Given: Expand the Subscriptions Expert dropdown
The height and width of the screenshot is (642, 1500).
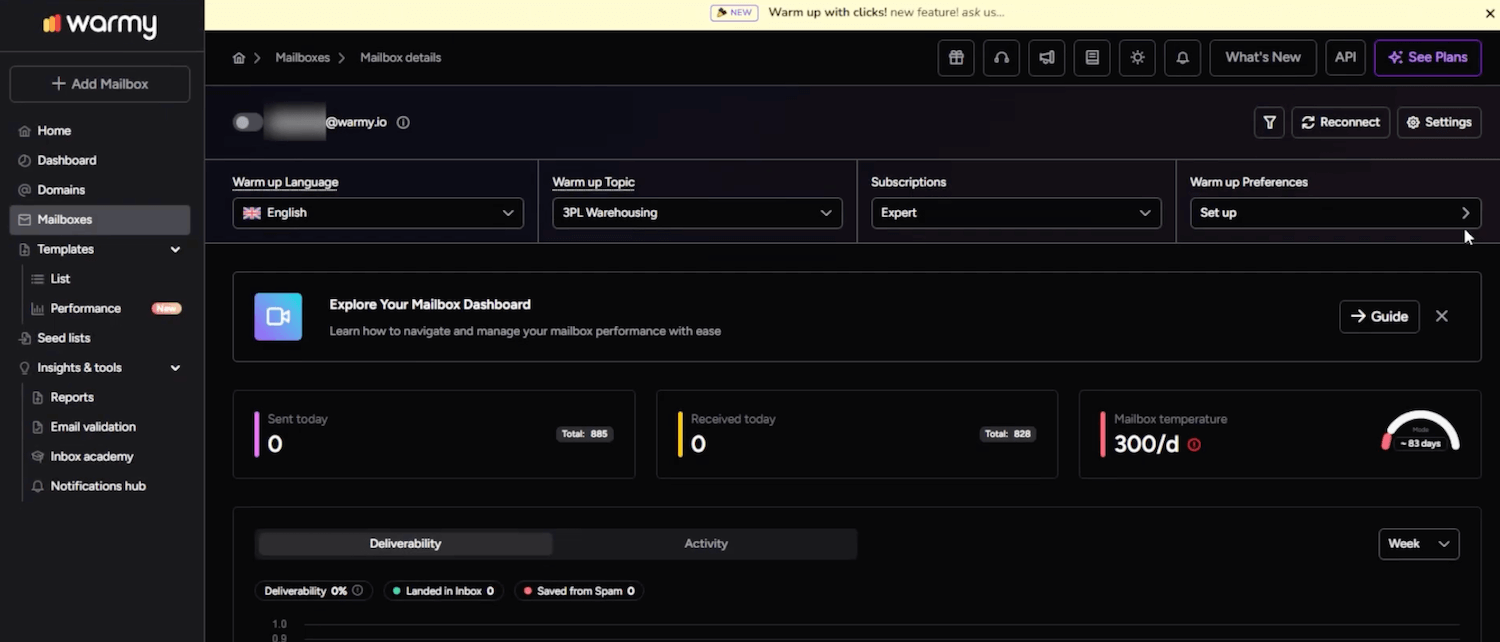Looking at the screenshot, I should tap(1015, 213).
